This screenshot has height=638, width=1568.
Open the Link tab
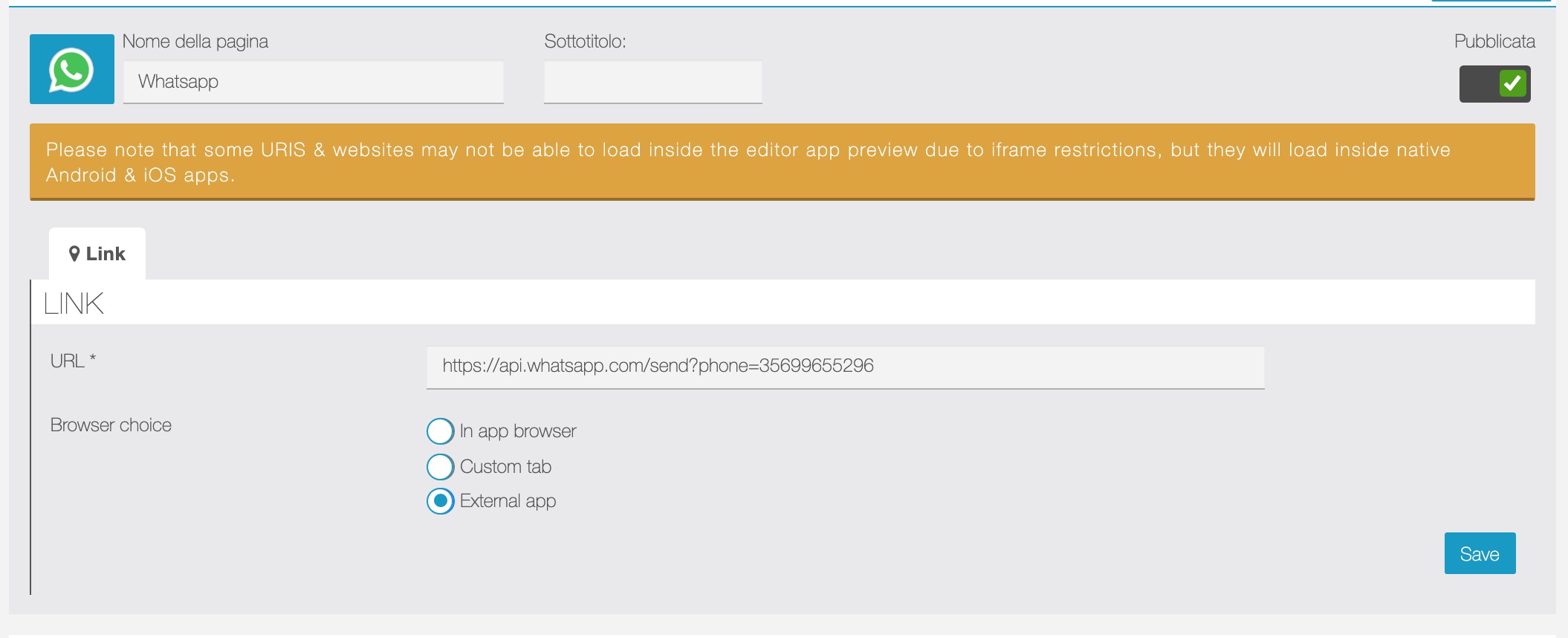pos(97,254)
